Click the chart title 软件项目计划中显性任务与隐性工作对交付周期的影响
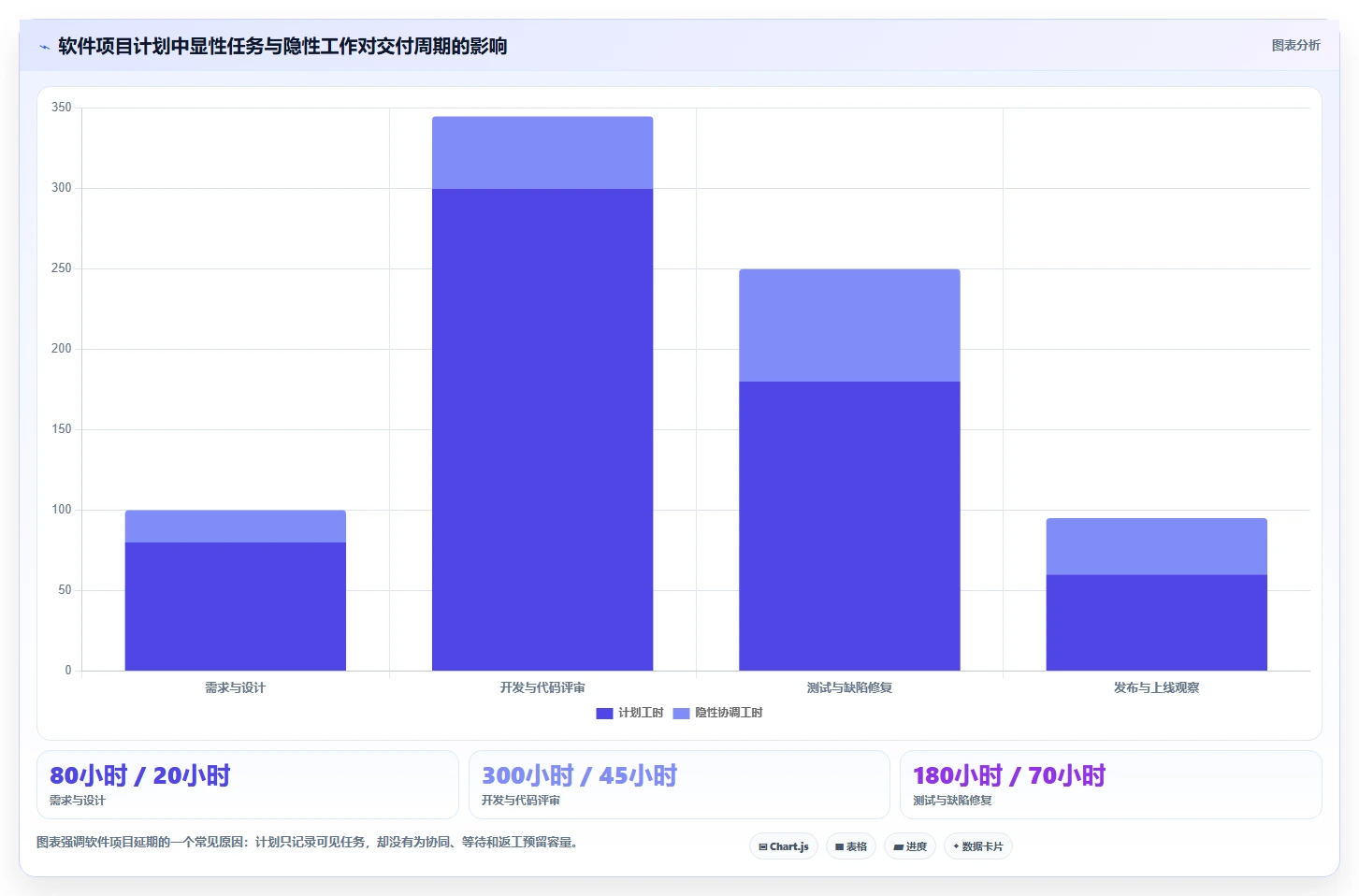 (282, 46)
